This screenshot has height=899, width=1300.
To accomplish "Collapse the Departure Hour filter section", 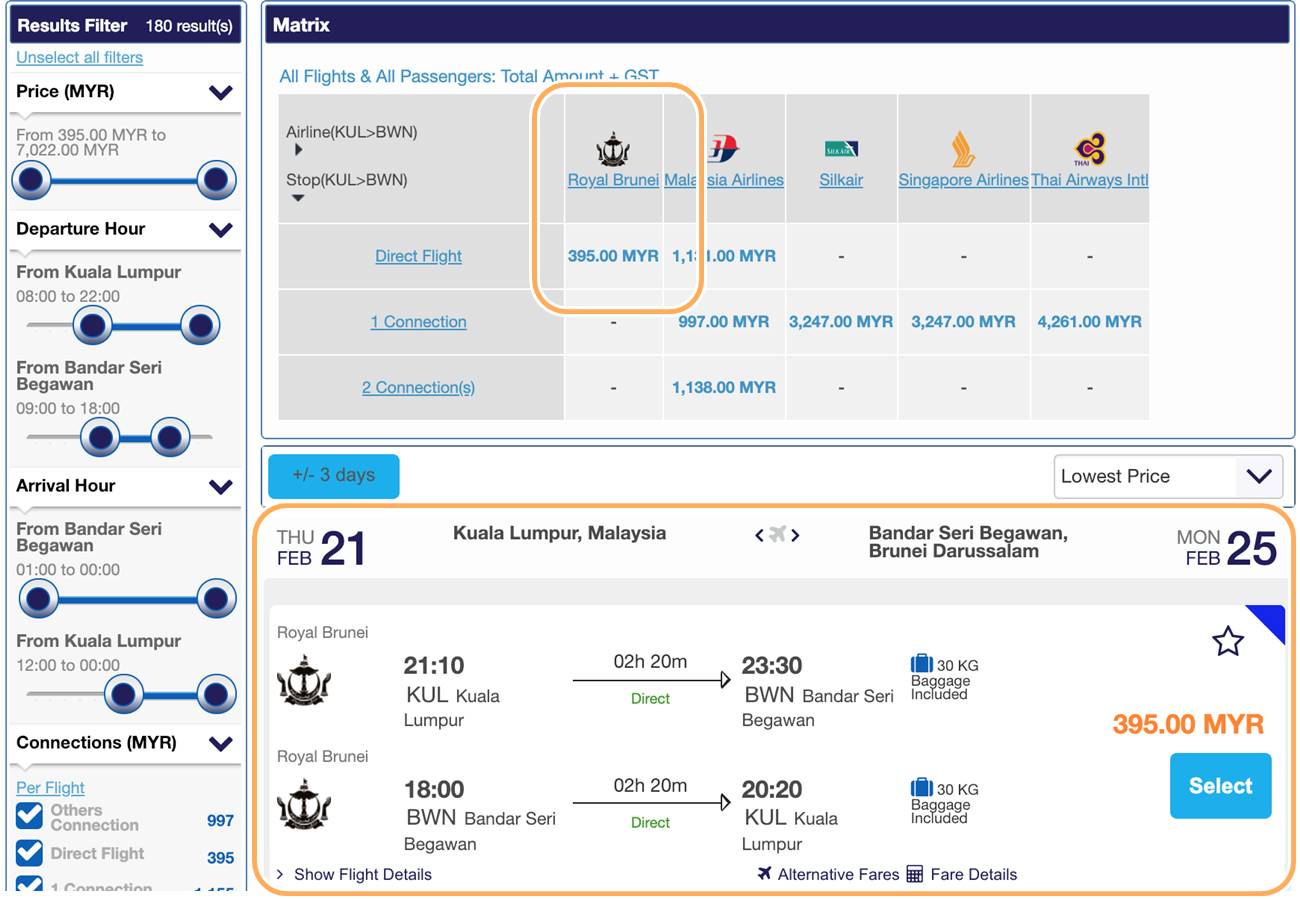I will pos(221,229).
